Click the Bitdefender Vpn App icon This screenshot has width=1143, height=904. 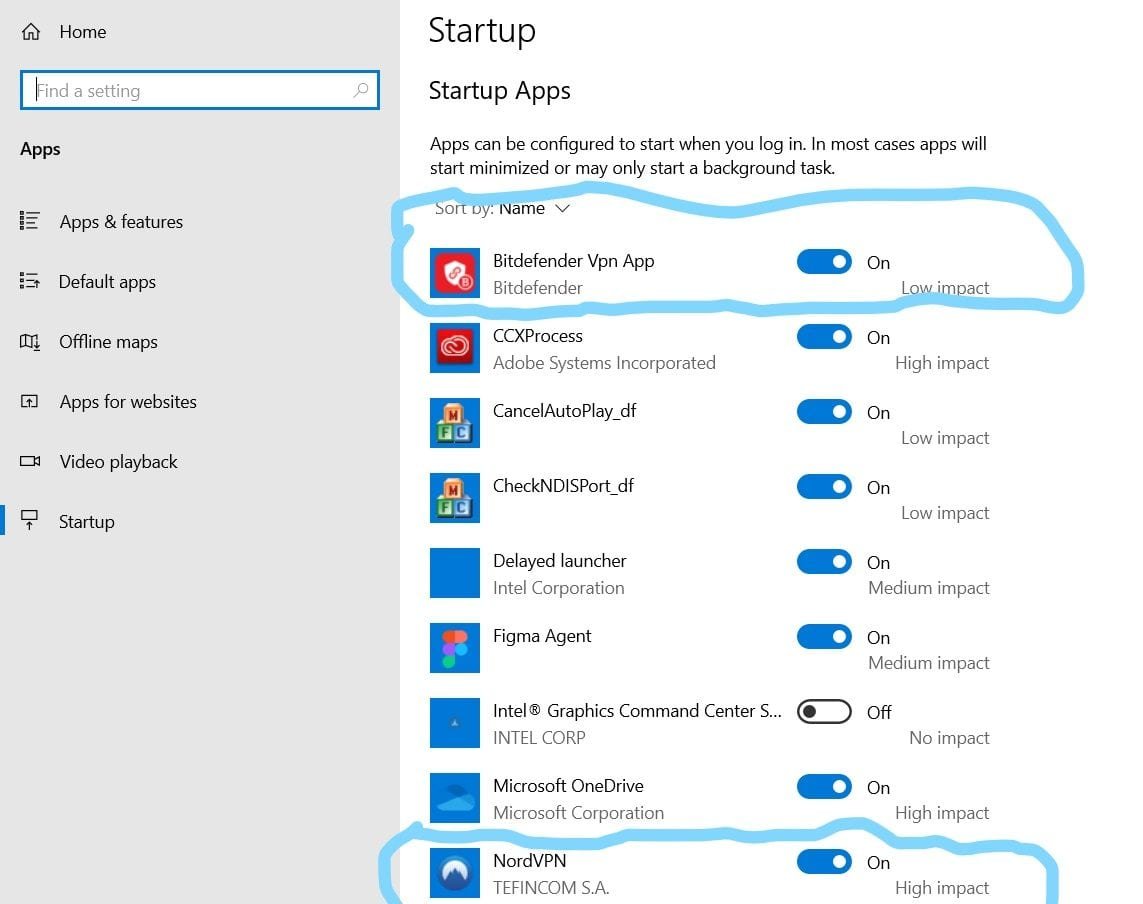click(455, 273)
